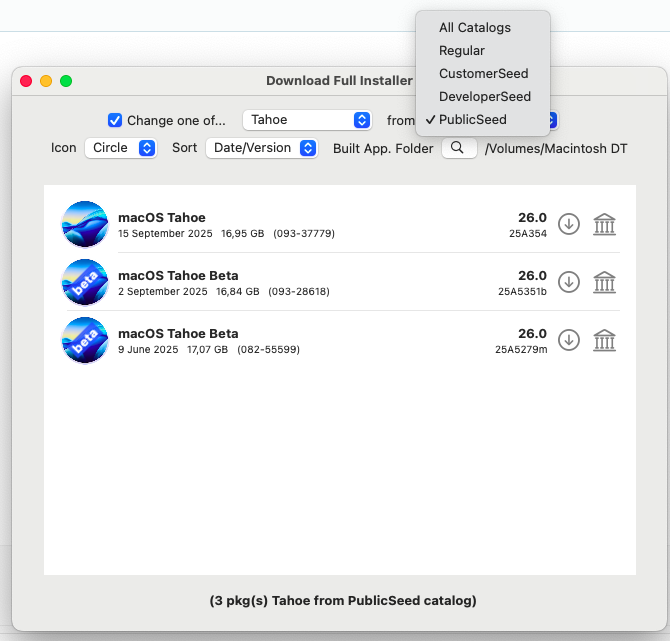Open the Icon style Circle dropdown
The width and height of the screenshot is (670, 641).
121,148
